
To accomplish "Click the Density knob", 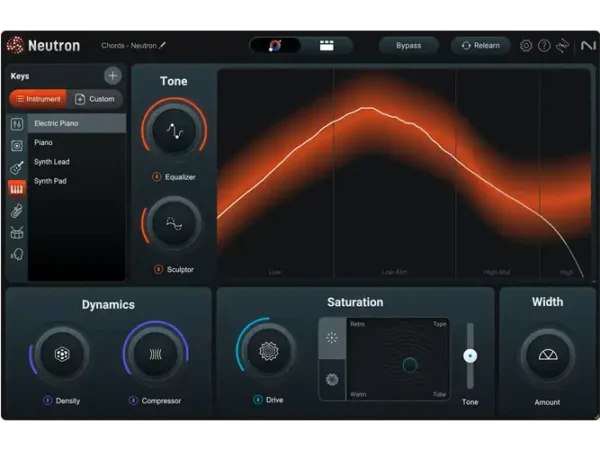I will 62,354.
